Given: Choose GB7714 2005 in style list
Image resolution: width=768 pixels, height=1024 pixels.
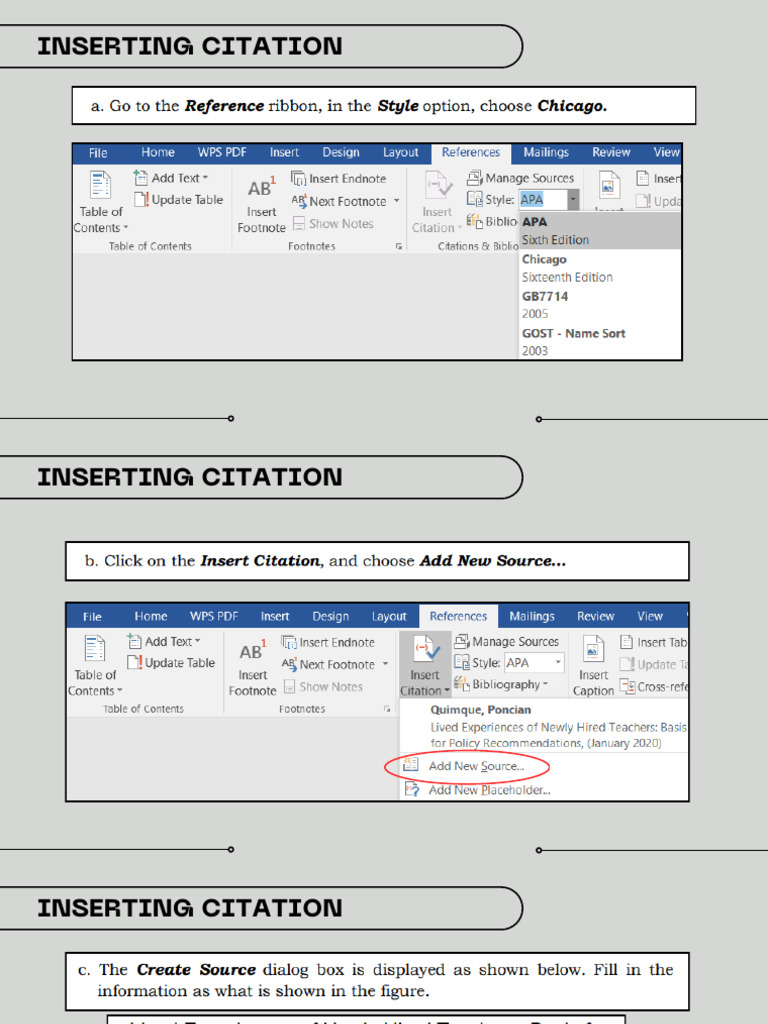Looking at the screenshot, I should click(600, 305).
